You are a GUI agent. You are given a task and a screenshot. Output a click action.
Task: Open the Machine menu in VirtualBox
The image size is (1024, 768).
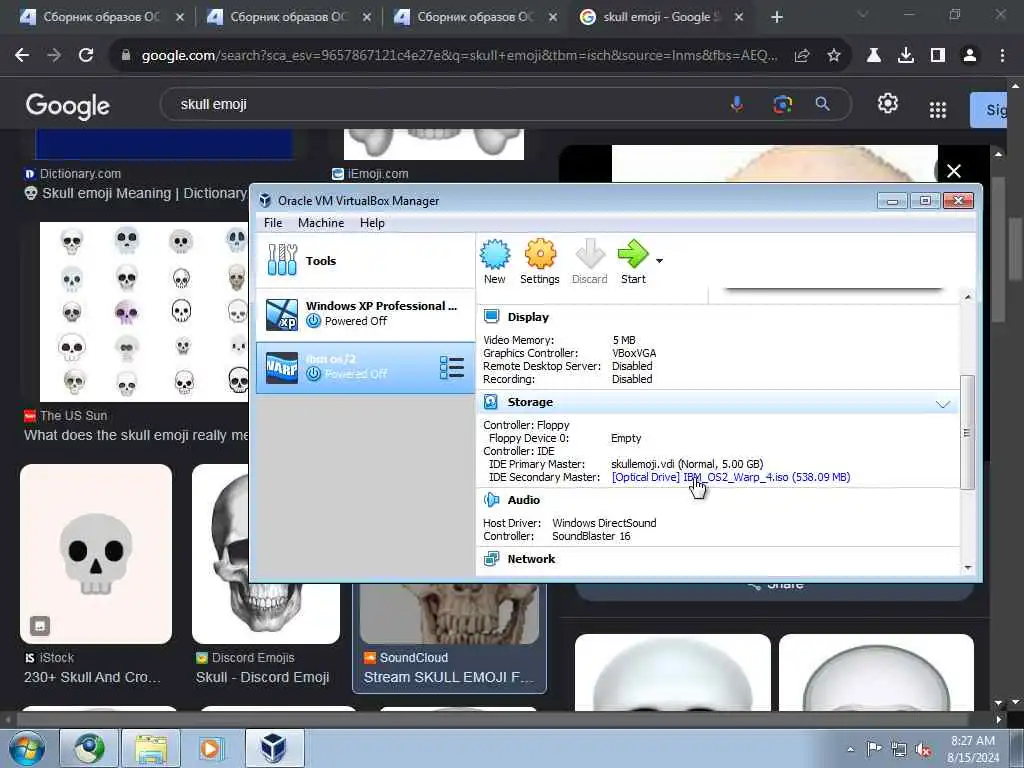coord(321,223)
